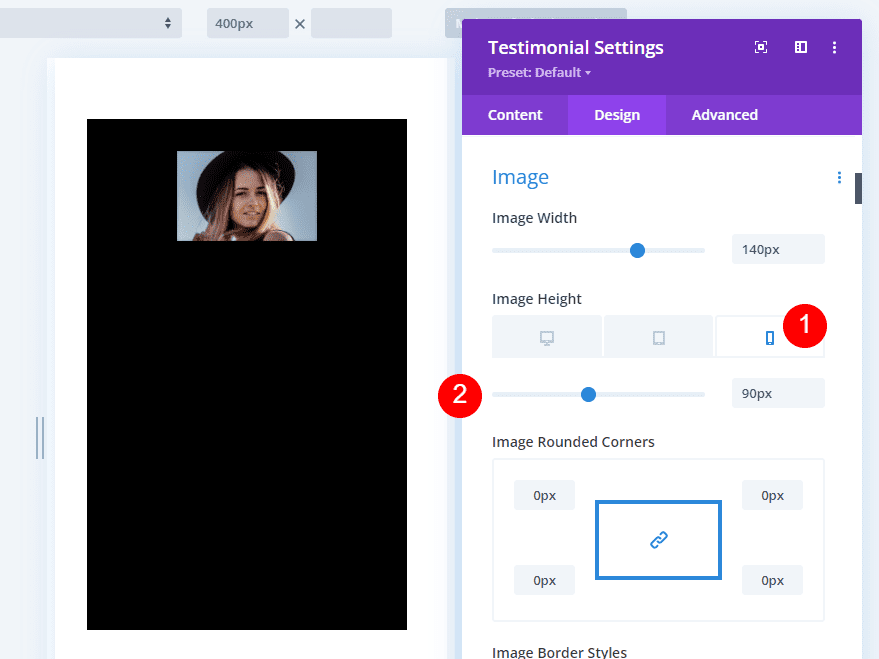Click the Image Height slider handle
The width and height of the screenshot is (879, 659).
coord(588,394)
